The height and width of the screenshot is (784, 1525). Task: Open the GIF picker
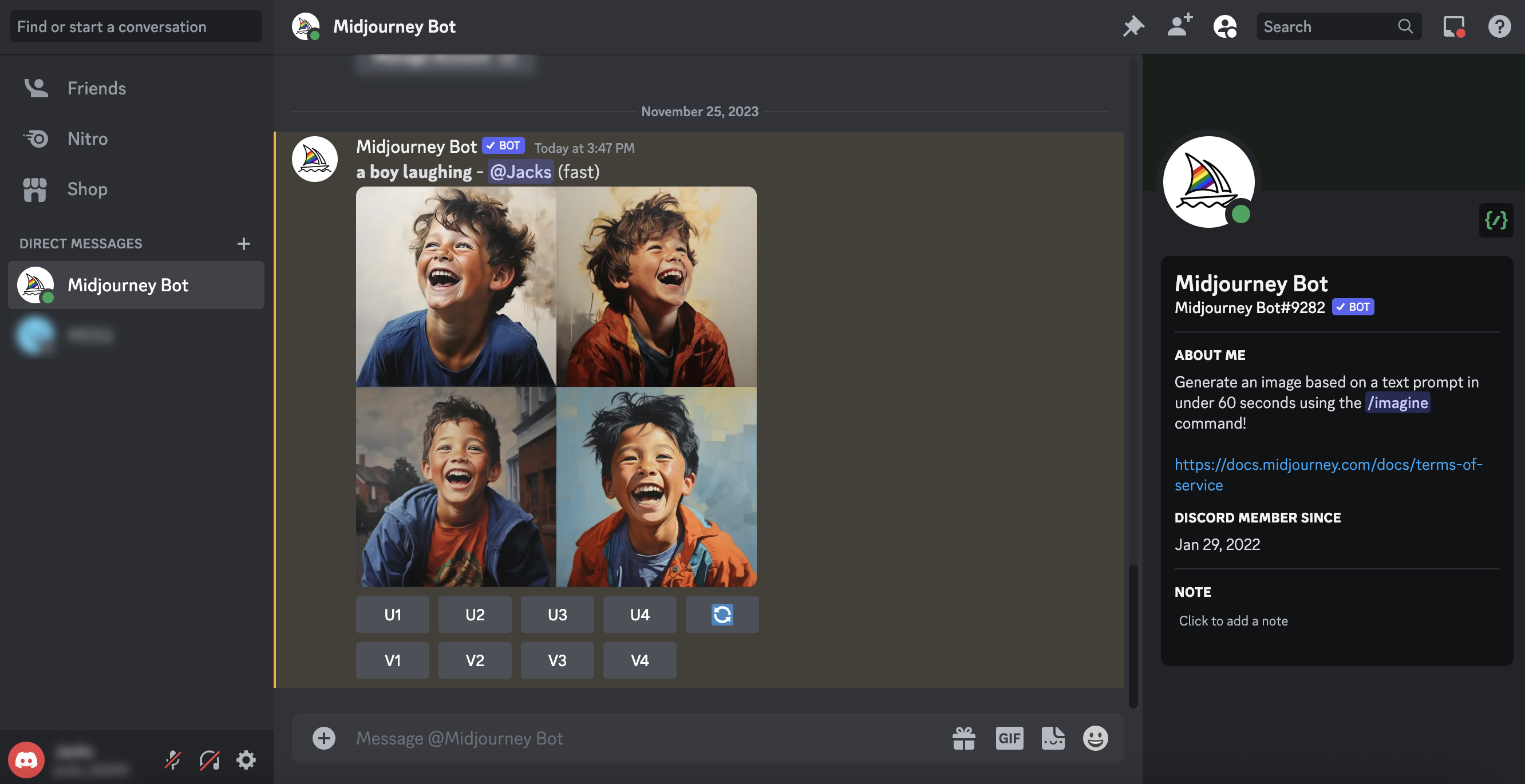[x=1009, y=738]
